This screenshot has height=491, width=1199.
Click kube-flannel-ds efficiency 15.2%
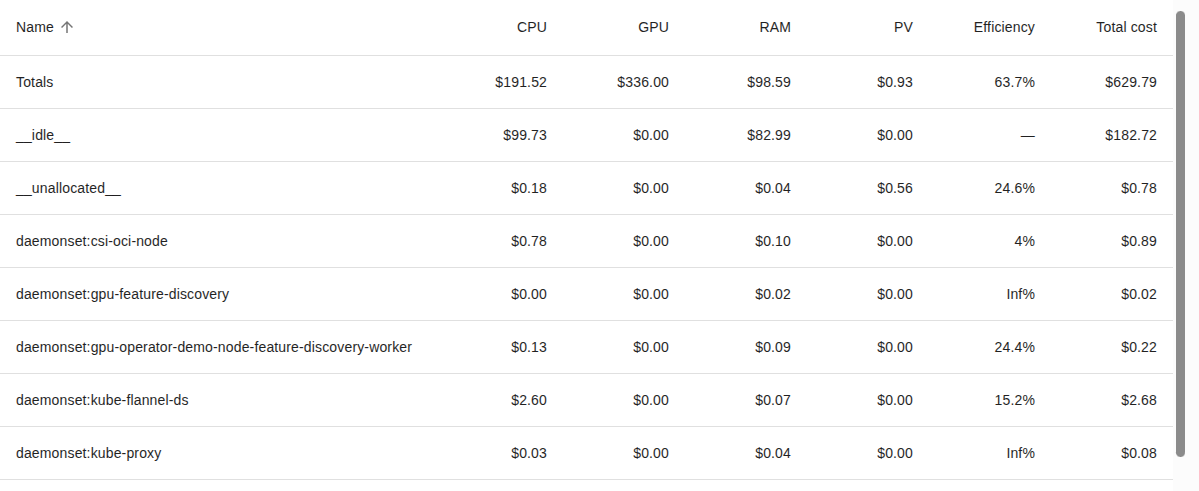pos(1015,400)
